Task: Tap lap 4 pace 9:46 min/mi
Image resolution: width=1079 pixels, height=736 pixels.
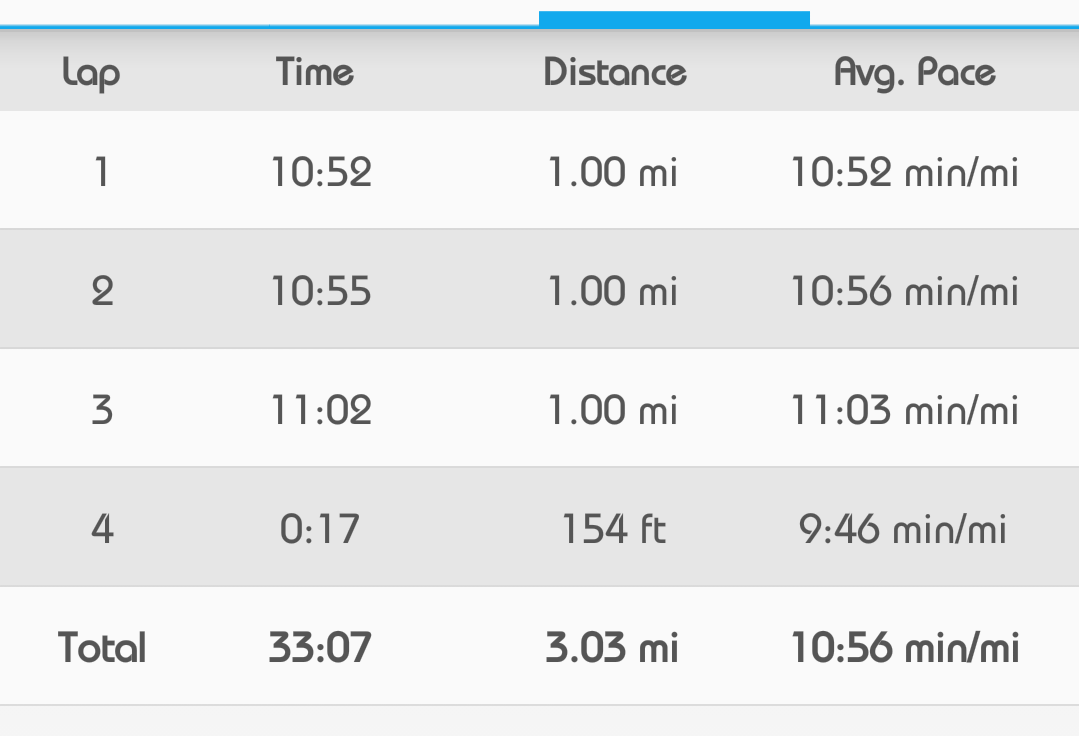Action: [902, 528]
